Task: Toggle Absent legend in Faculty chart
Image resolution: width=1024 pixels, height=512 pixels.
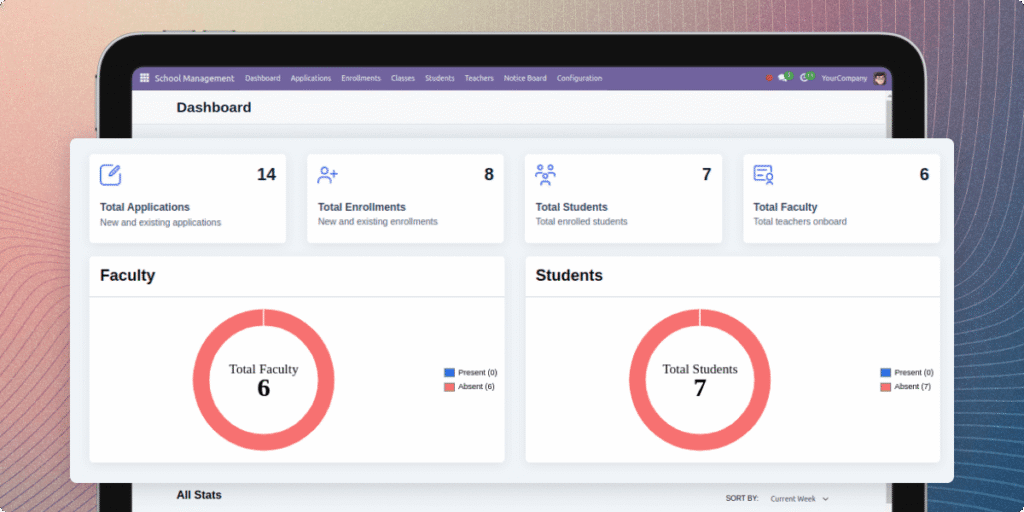Action: (470, 386)
